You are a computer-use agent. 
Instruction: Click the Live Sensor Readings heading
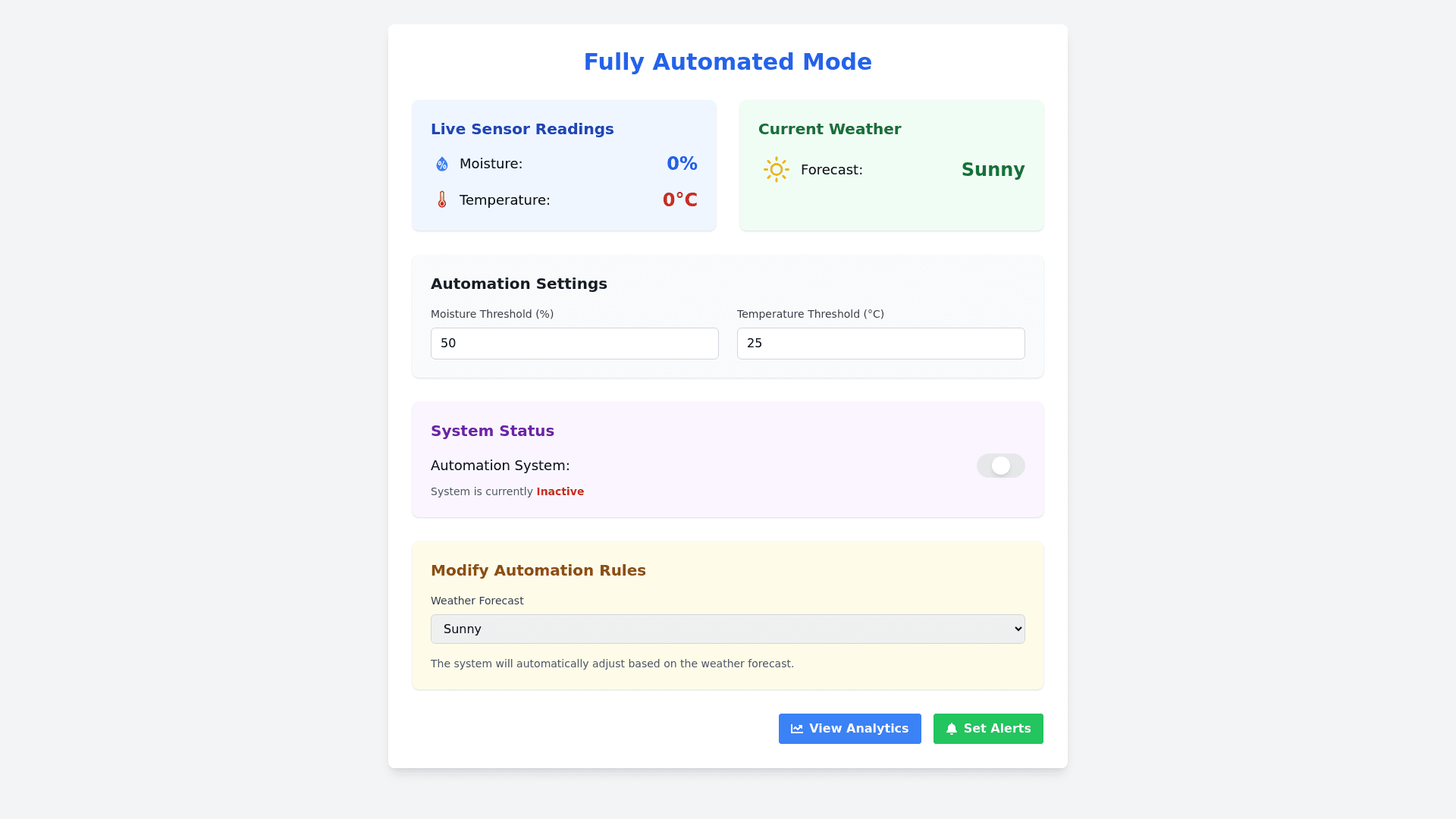pyautogui.click(x=522, y=129)
